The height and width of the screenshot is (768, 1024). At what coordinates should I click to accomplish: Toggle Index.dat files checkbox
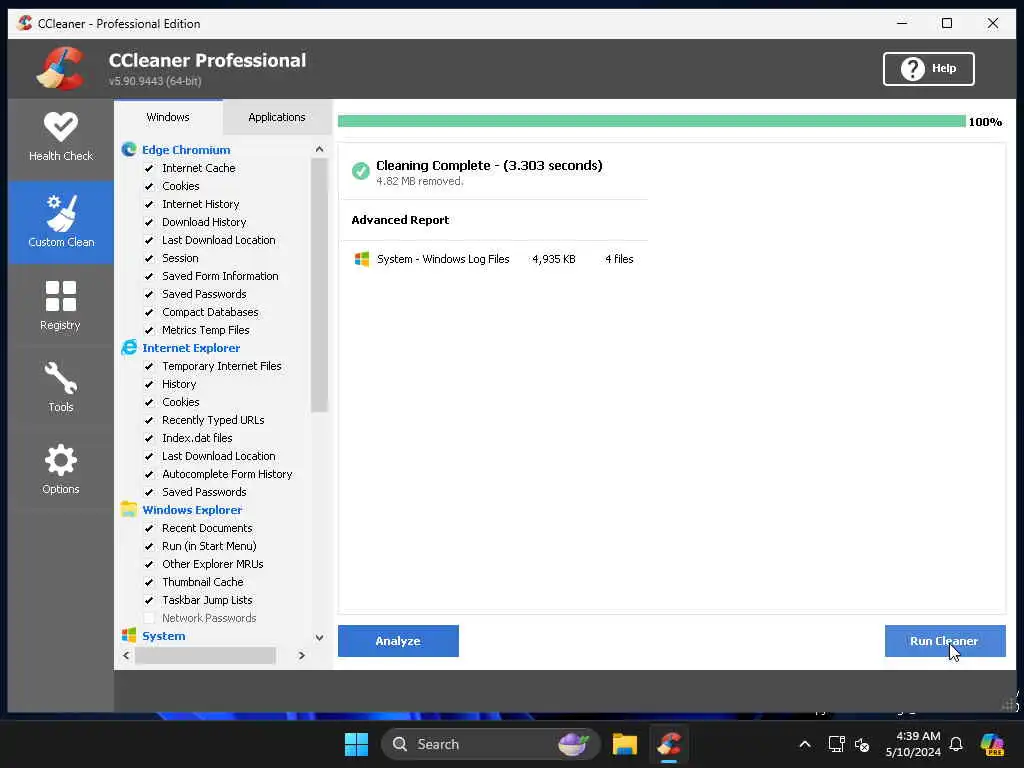point(149,438)
